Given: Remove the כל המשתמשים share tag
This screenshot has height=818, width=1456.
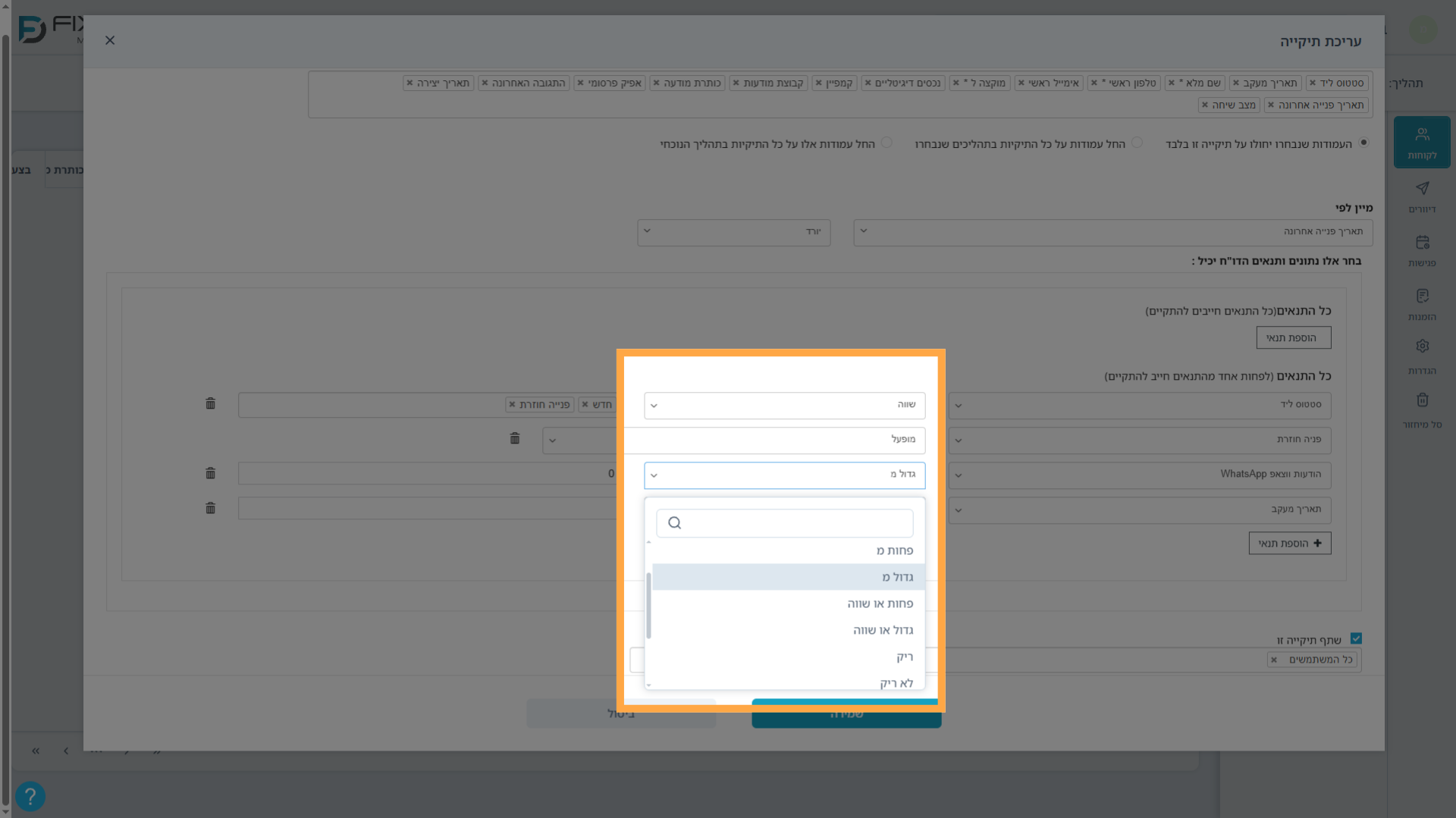Looking at the screenshot, I should (1274, 660).
